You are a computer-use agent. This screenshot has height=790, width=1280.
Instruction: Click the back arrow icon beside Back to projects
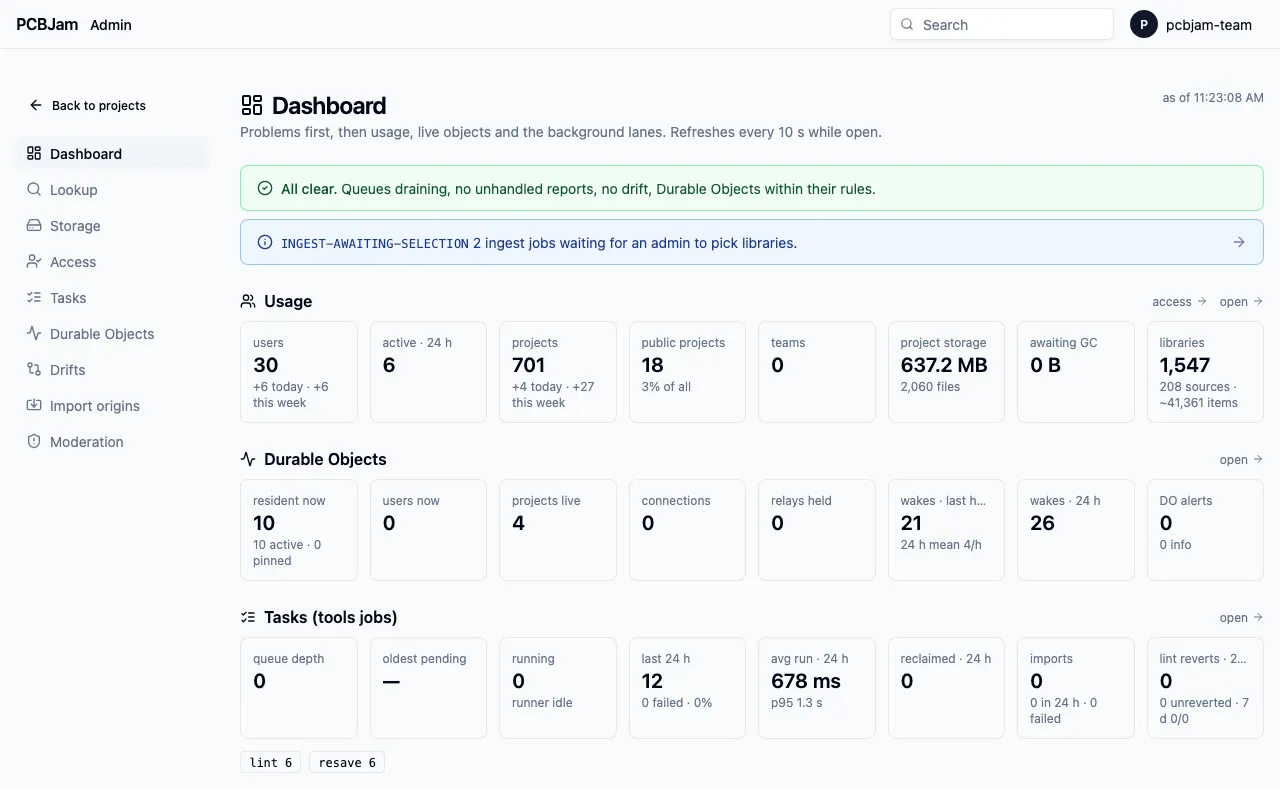tap(36, 105)
